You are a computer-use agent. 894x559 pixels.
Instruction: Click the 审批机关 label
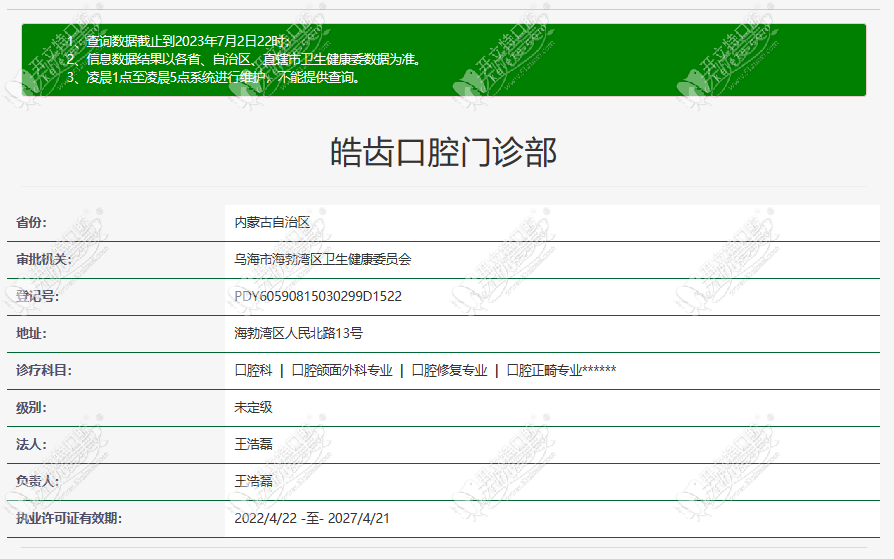coord(44,260)
